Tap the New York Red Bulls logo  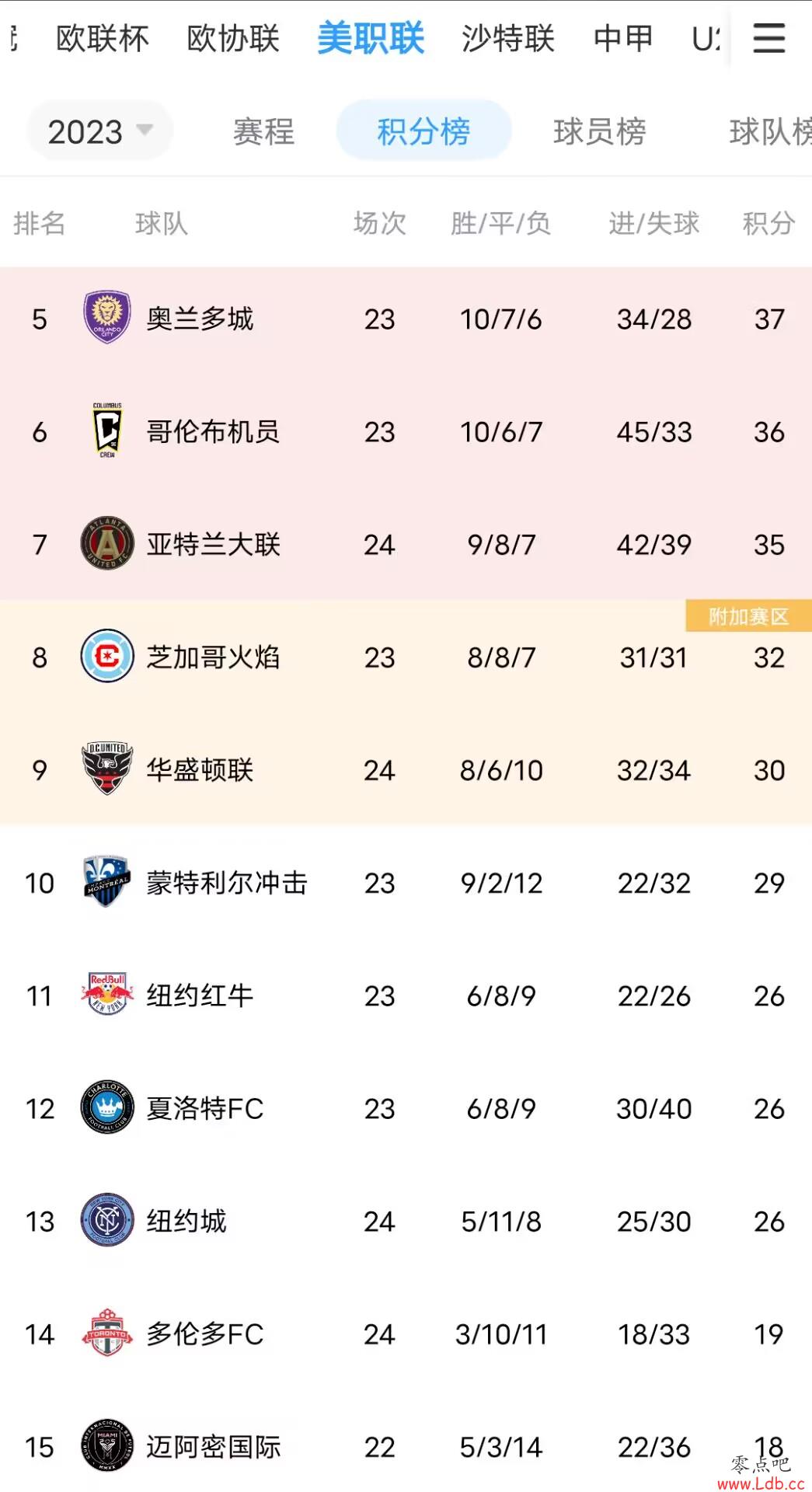click(107, 995)
